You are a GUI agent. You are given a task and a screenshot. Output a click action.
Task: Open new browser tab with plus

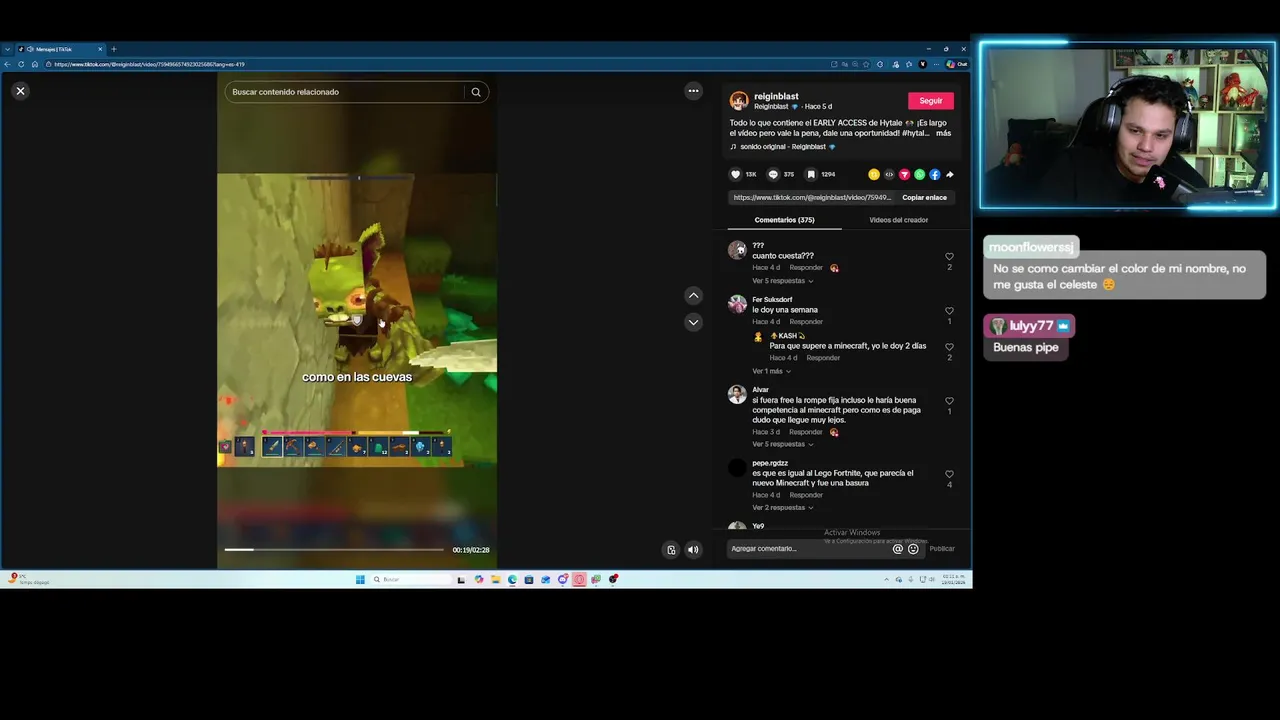113,49
